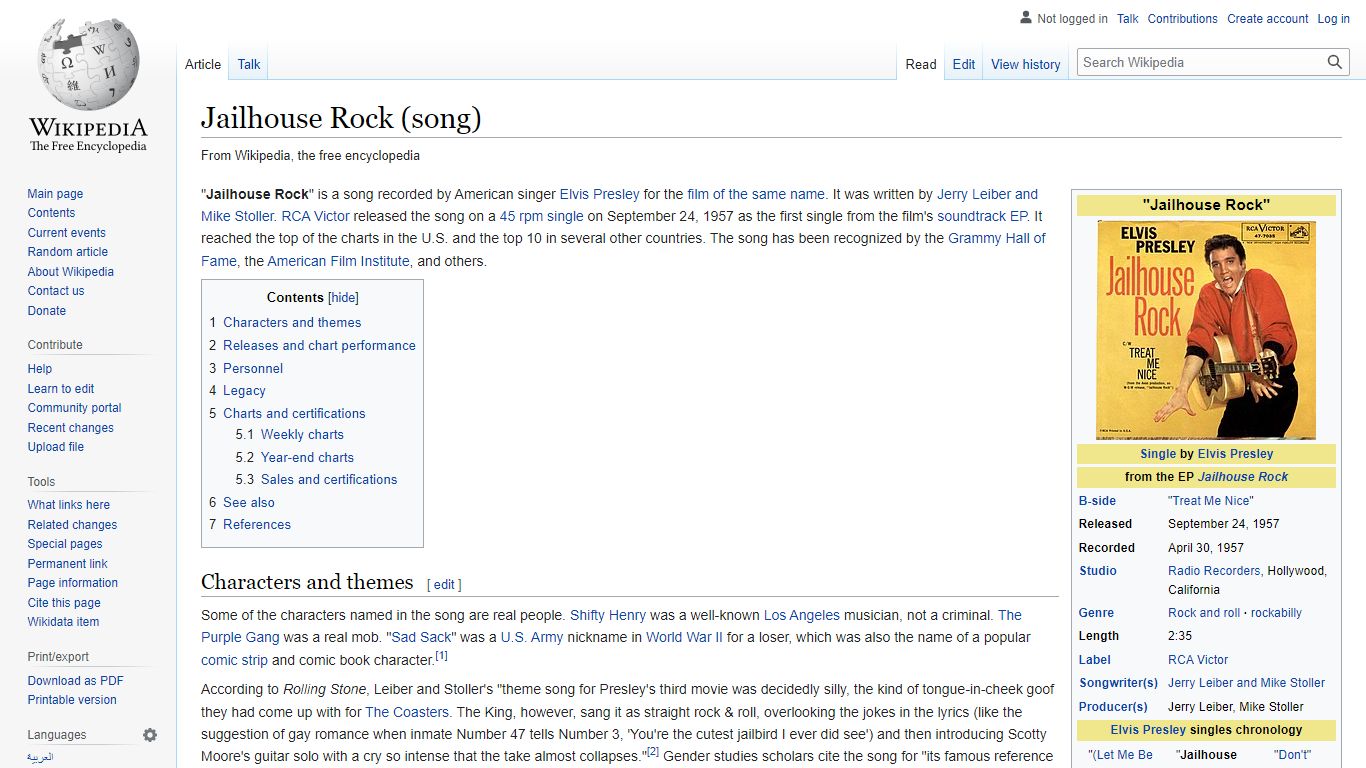Open the user Talk link in the top bar
Screen dimensions: 1366x768
[x=1128, y=19]
